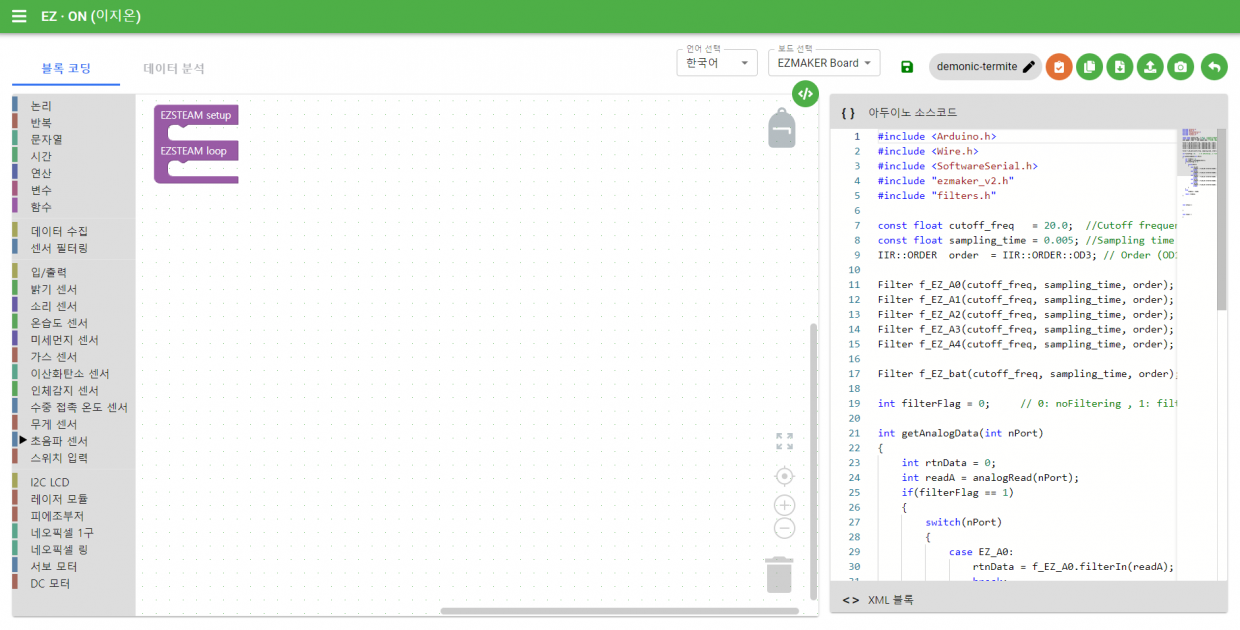Click the green save floppy disk icon
1240x630 pixels.
click(x=907, y=67)
